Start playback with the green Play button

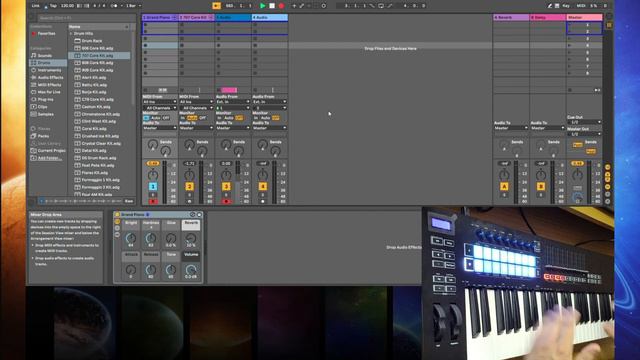pos(262,6)
